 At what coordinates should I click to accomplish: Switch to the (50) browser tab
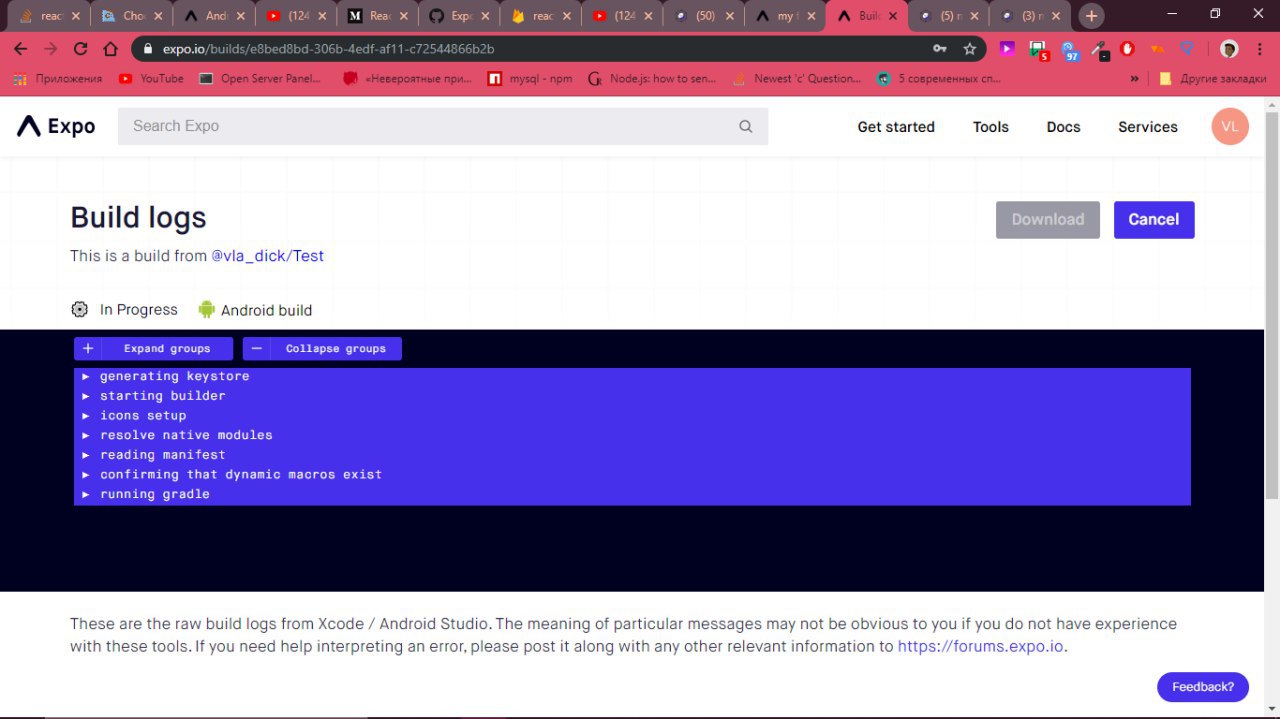[x=703, y=16]
